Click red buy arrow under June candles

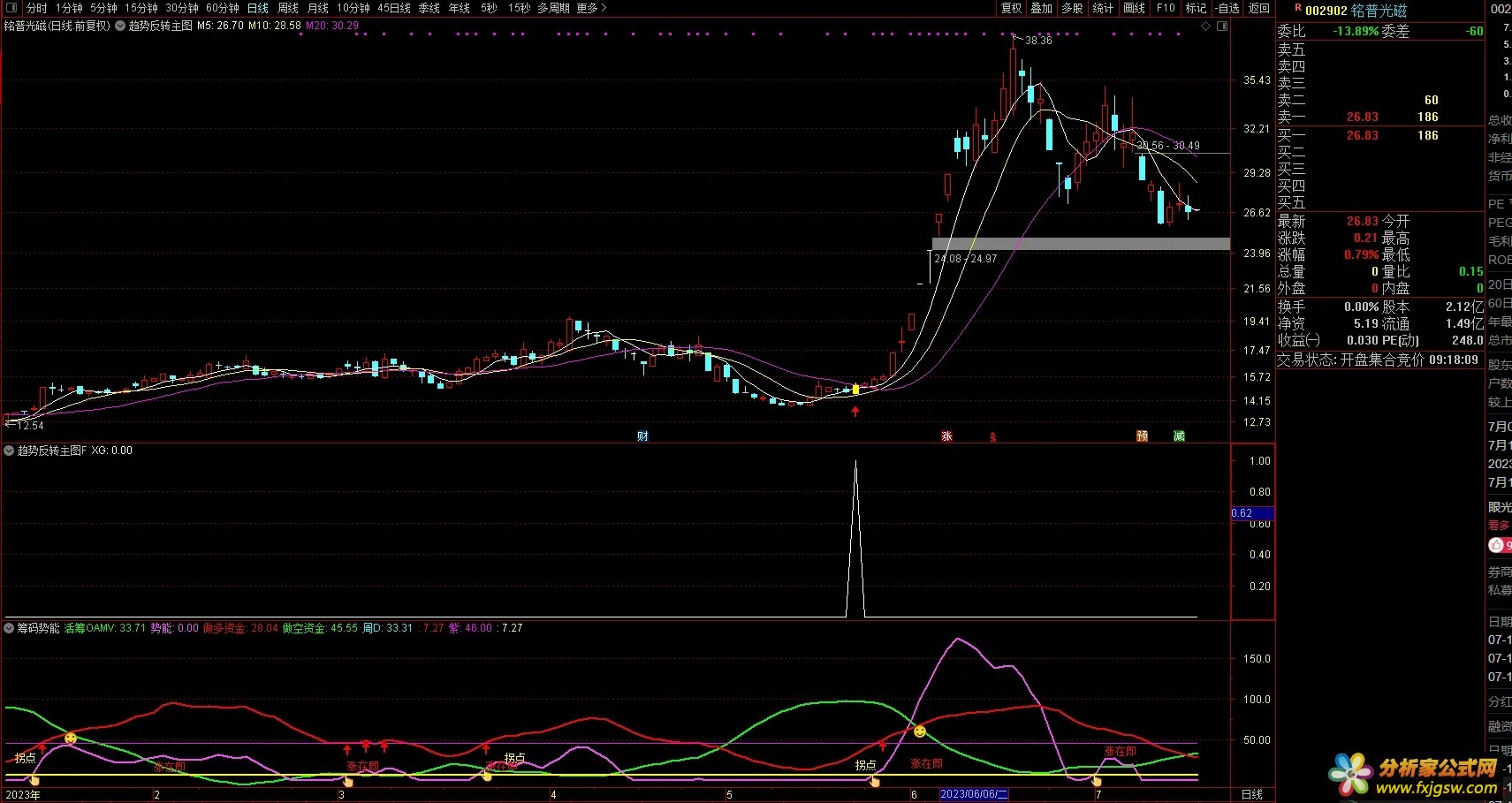click(x=855, y=411)
